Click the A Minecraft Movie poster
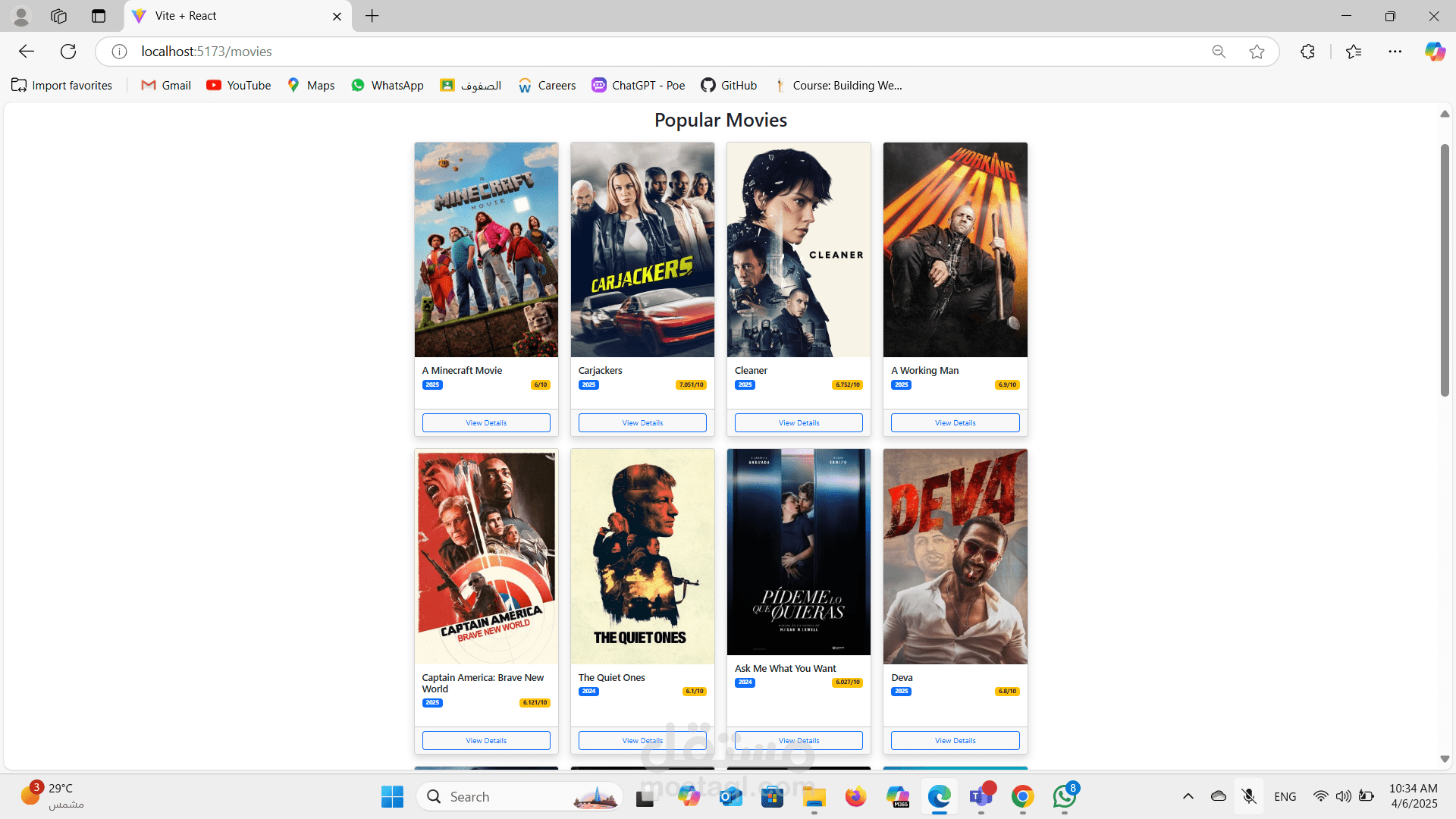The height and width of the screenshot is (819, 1456). pyautogui.click(x=486, y=249)
